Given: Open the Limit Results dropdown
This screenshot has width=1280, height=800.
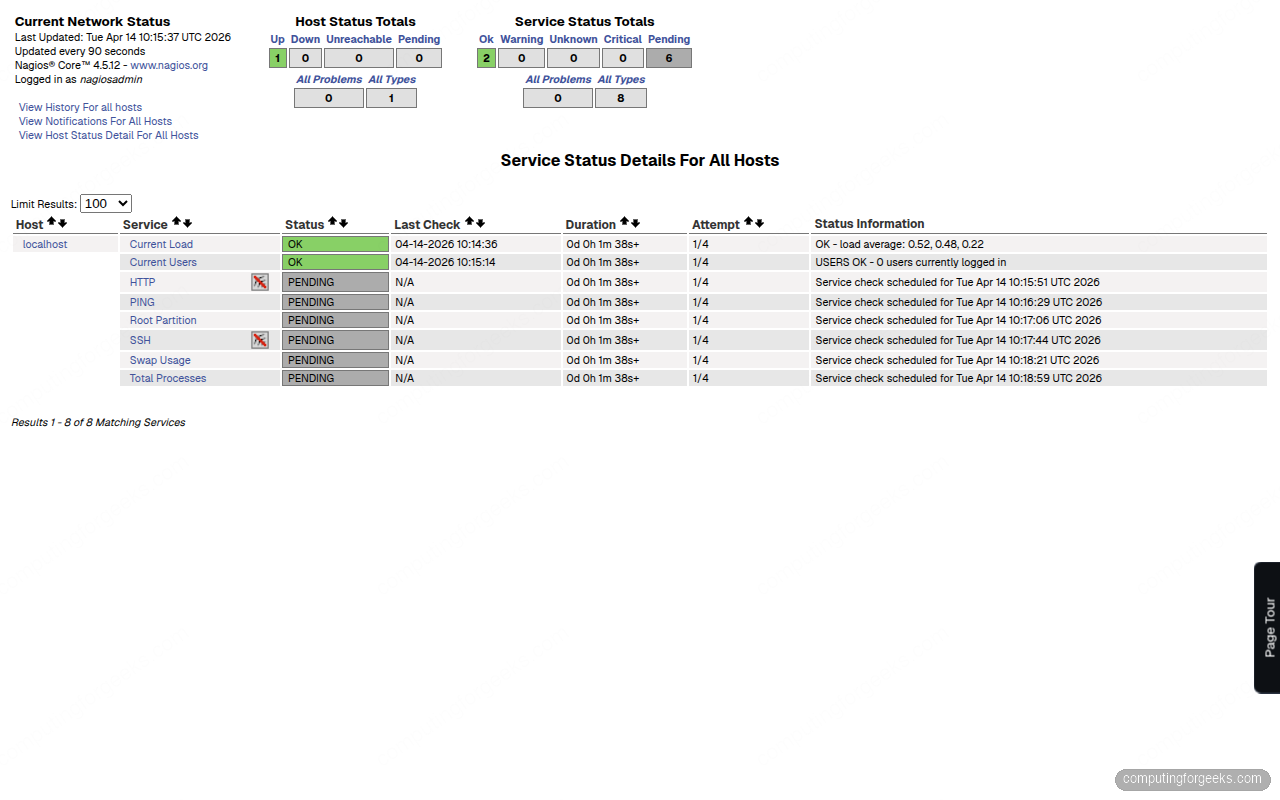Looking at the screenshot, I should 105,203.
